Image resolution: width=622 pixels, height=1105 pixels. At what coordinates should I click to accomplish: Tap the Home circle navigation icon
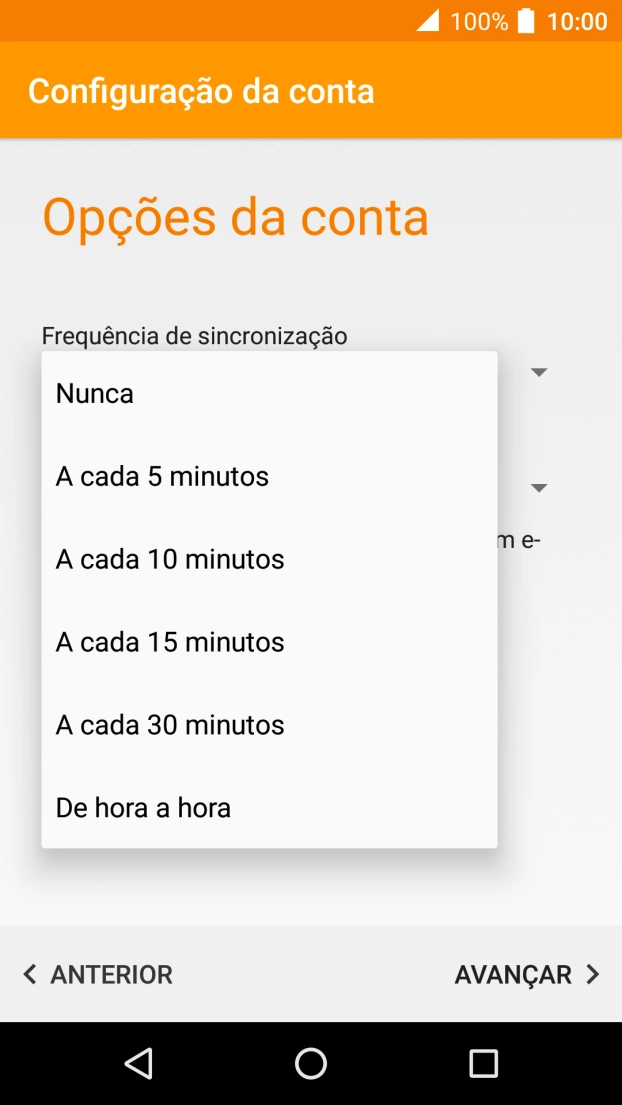[310, 1063]
